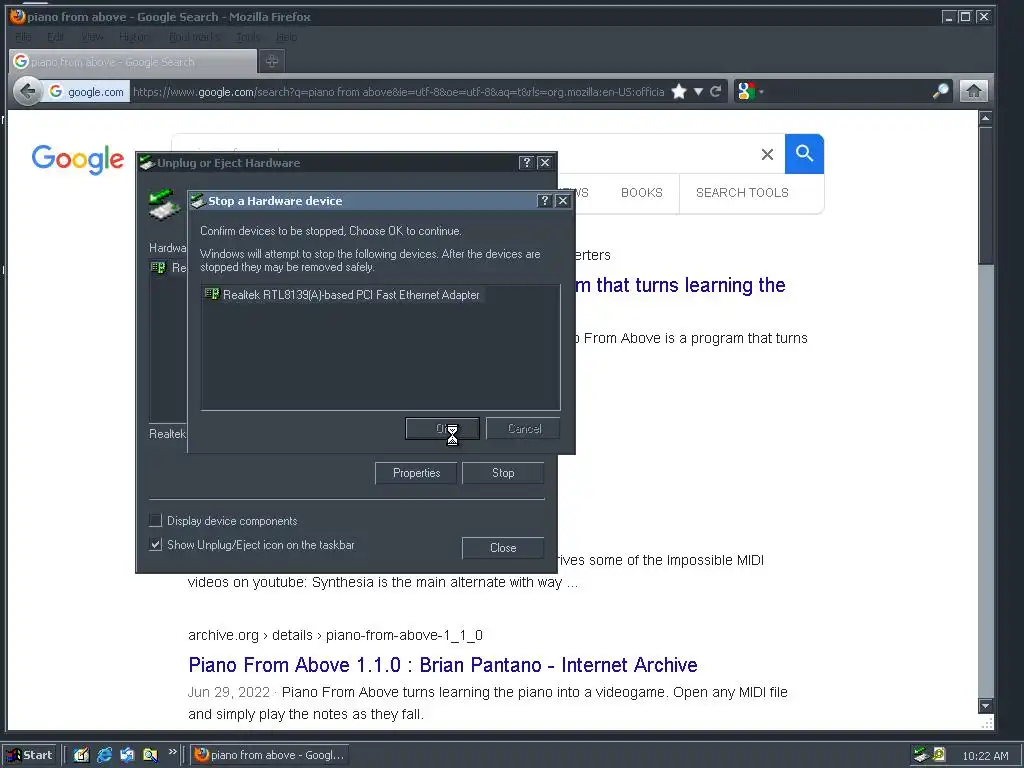Click the page scrollbar up arrow
This screenshot has width=1024, height=768.
[x=985, y=118]
